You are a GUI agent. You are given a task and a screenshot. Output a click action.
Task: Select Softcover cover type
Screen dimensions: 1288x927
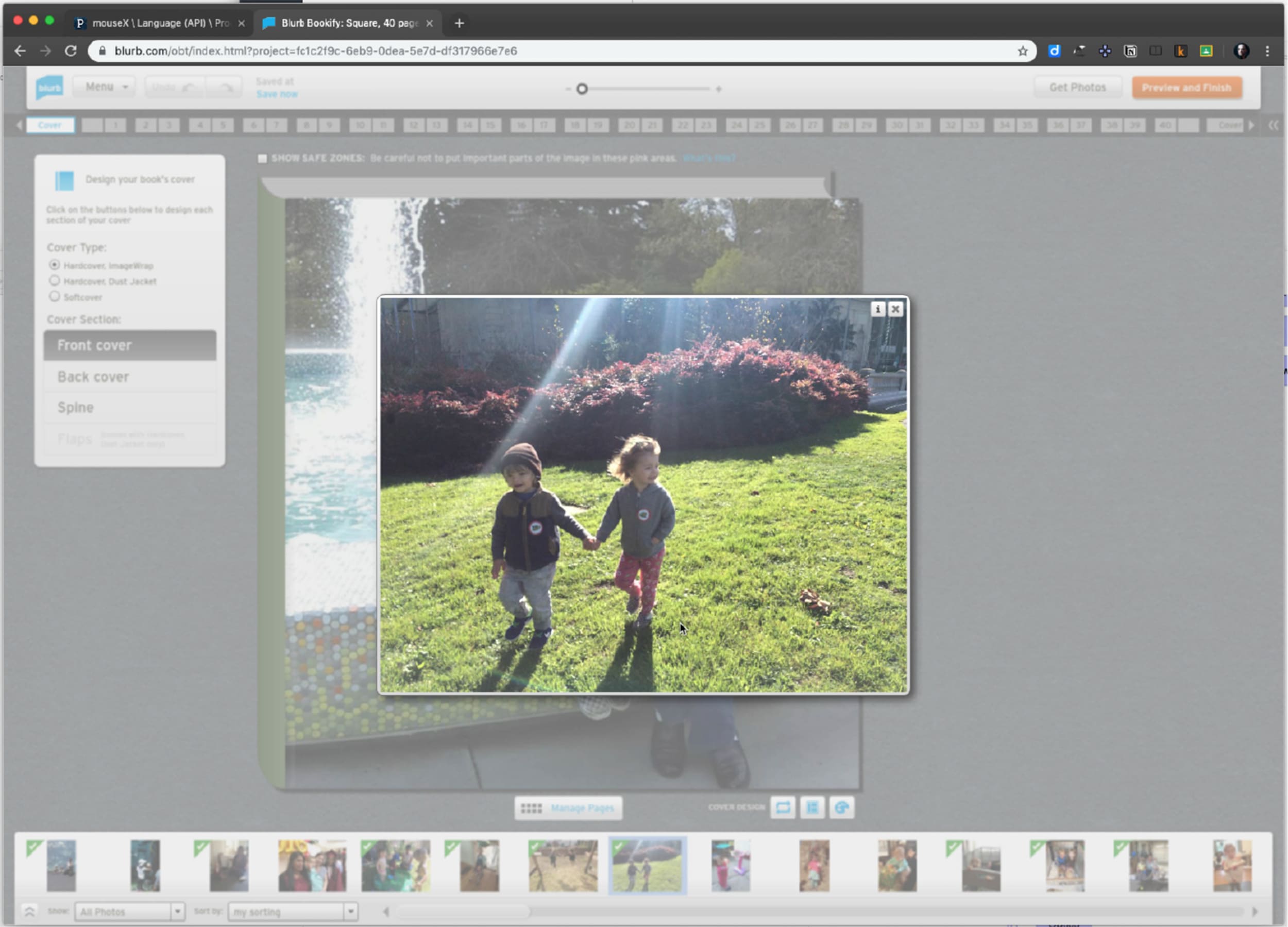(55, 296)
